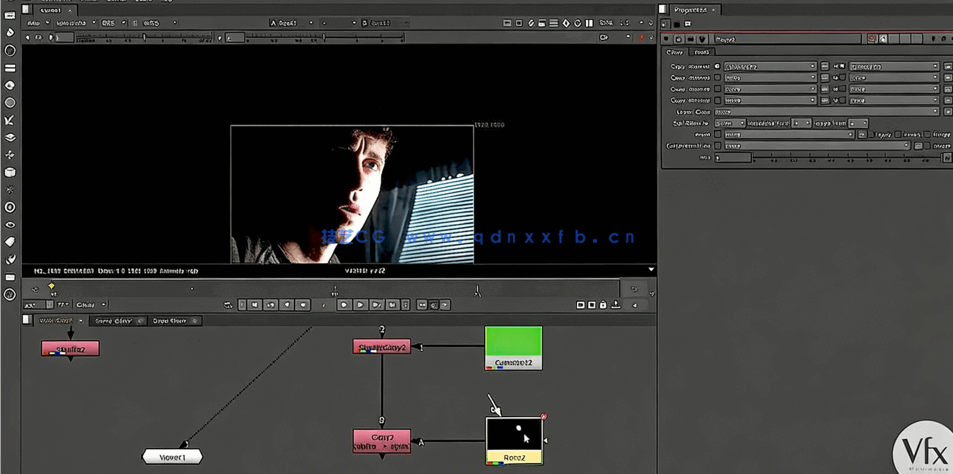Open the Properties panel tab
This screenshot has height=474, width=953.
694,10
